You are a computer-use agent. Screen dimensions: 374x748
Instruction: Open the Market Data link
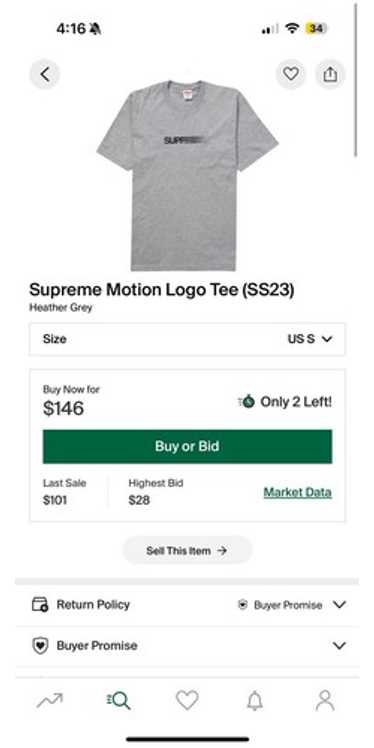(298, 492)
